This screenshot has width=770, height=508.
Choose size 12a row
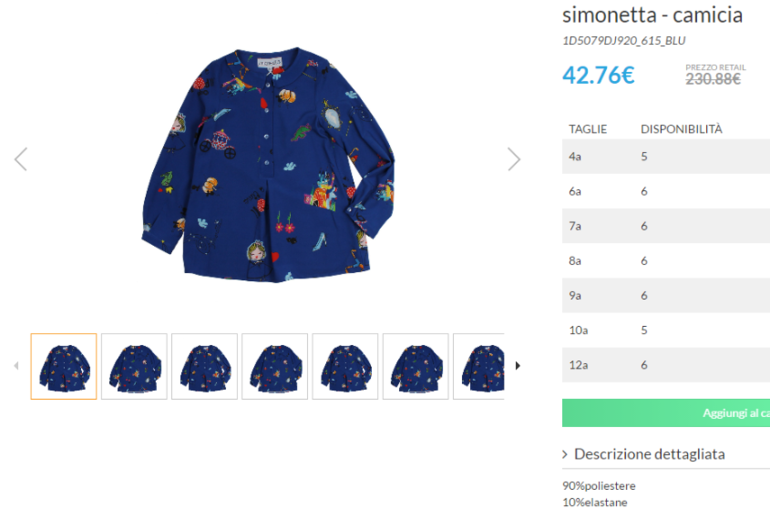click(x=665, y=365)
